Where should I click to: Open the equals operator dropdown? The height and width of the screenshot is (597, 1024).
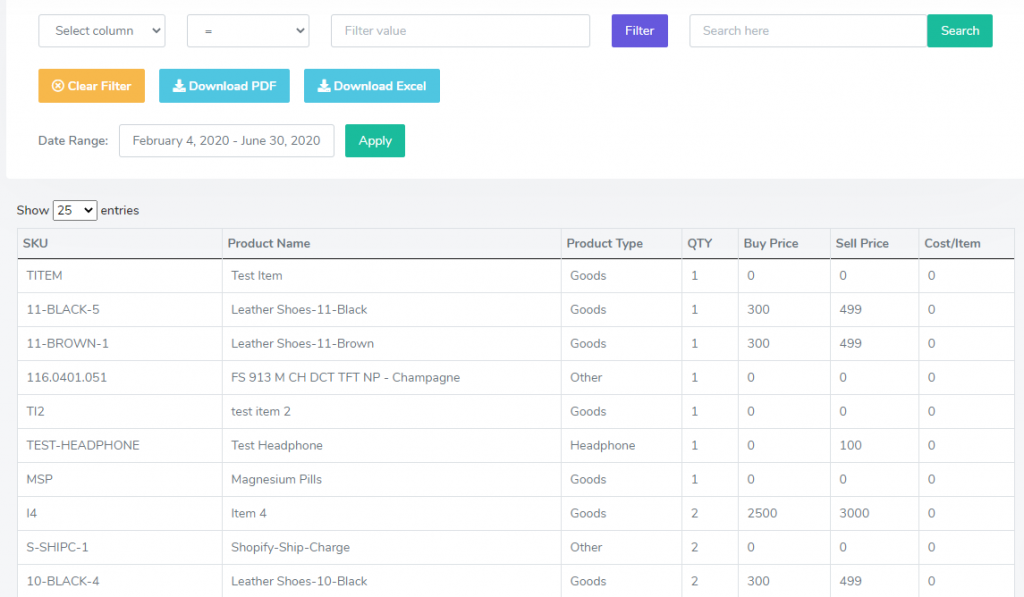[248, 31]
